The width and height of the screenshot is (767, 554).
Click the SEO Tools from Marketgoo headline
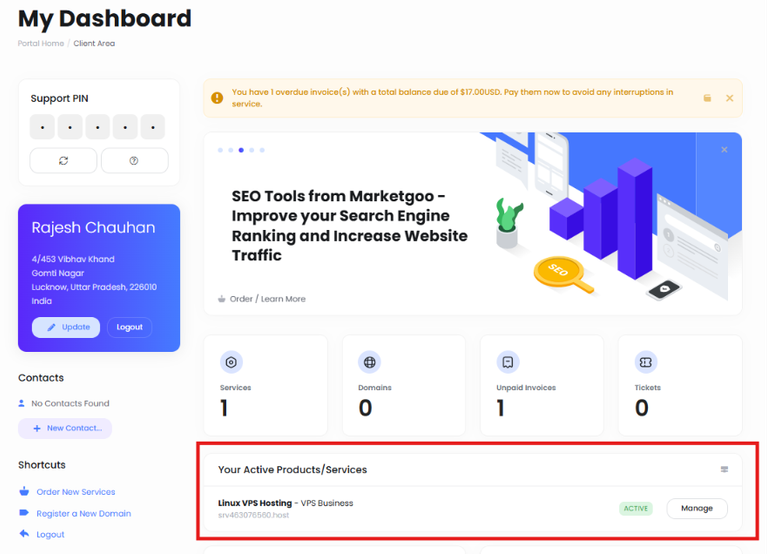349,225
